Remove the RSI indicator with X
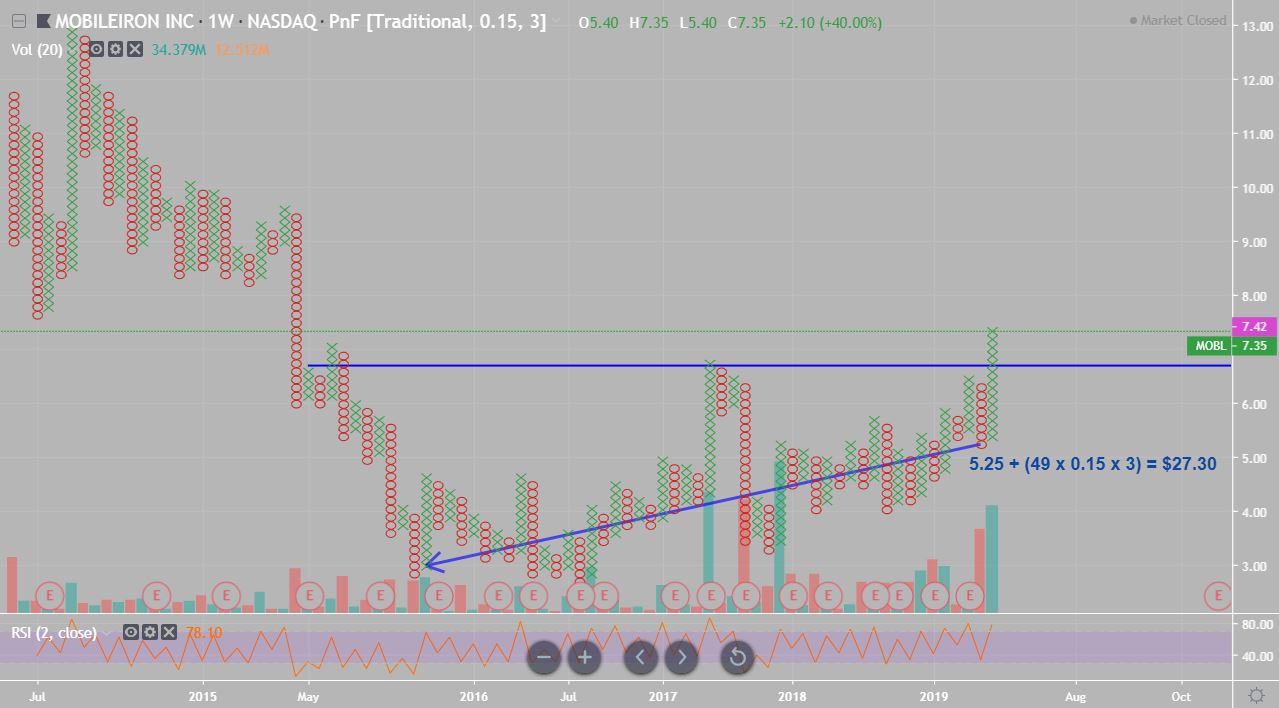This screenshot has width=1279, height=708. coord(168,633)
